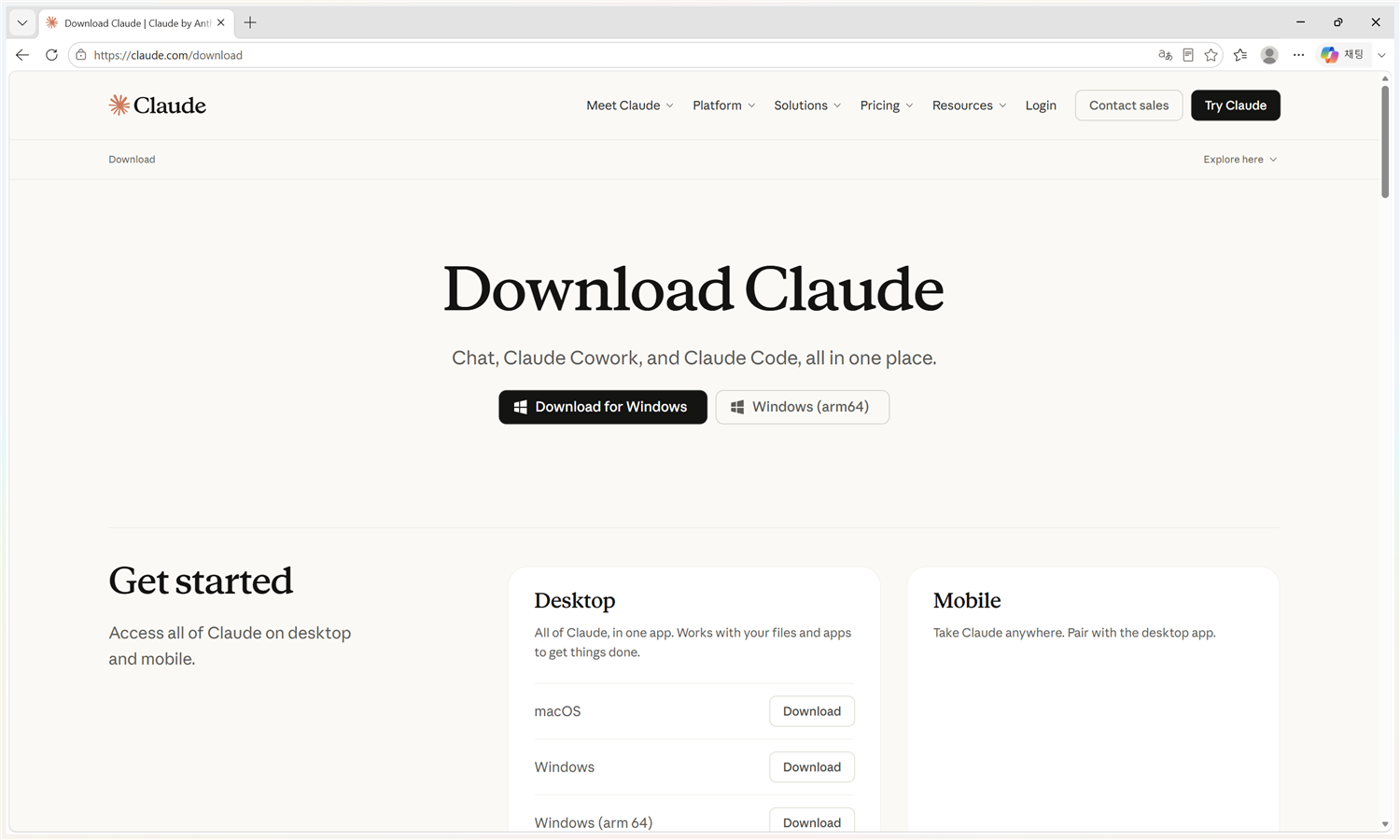
Task: Click the "Mobile" card heading
Action: point(967,600)
